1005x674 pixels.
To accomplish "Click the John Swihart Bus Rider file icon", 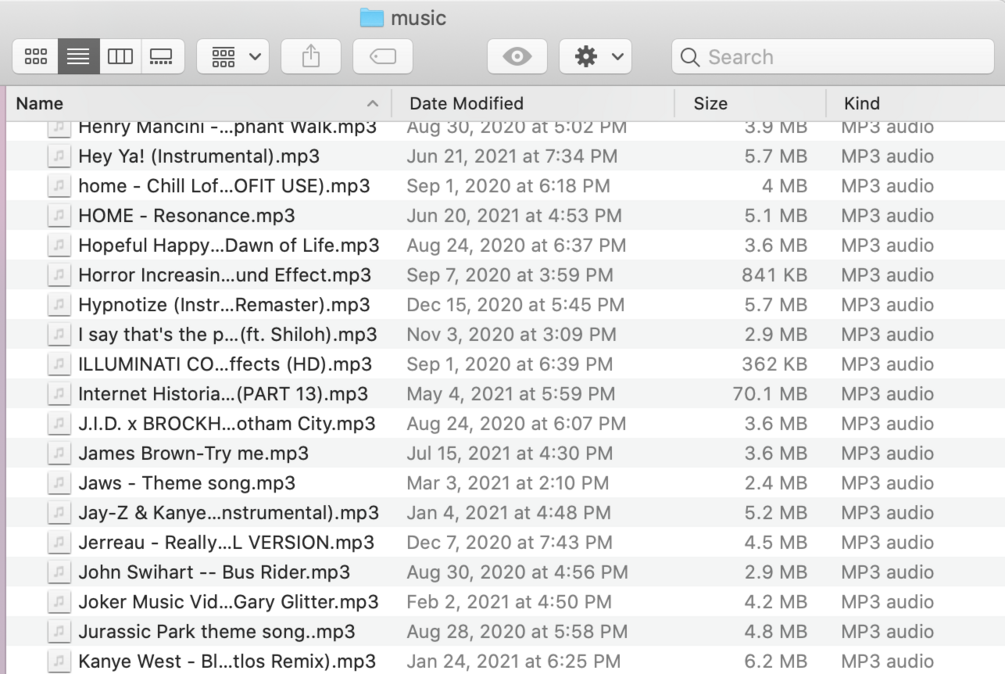I will 59,571.
